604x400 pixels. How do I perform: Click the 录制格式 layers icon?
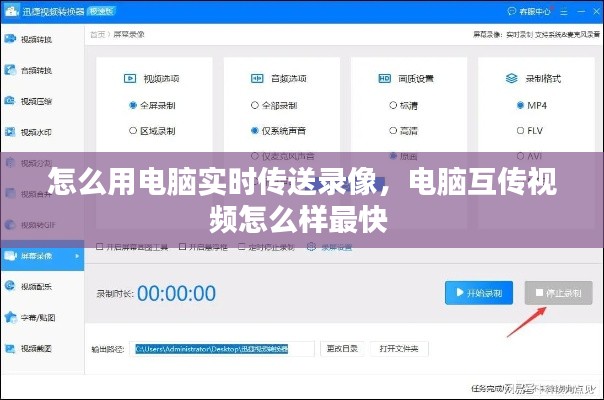click(512, 79)
